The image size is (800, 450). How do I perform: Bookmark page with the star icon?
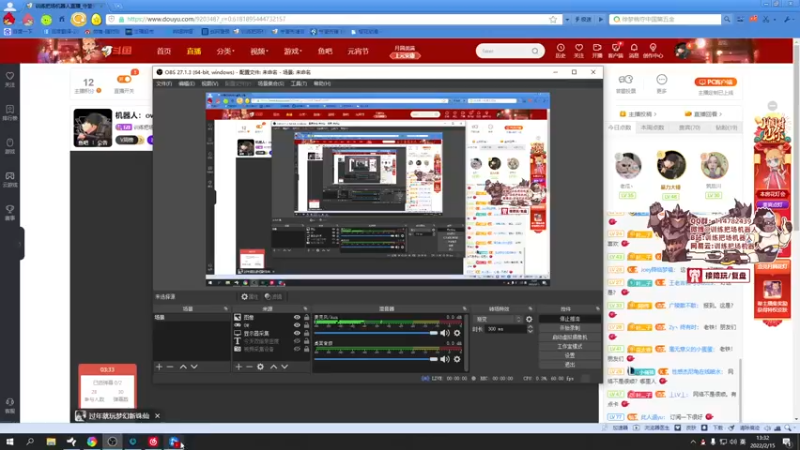pyautogui.click(x=553, y=19)
